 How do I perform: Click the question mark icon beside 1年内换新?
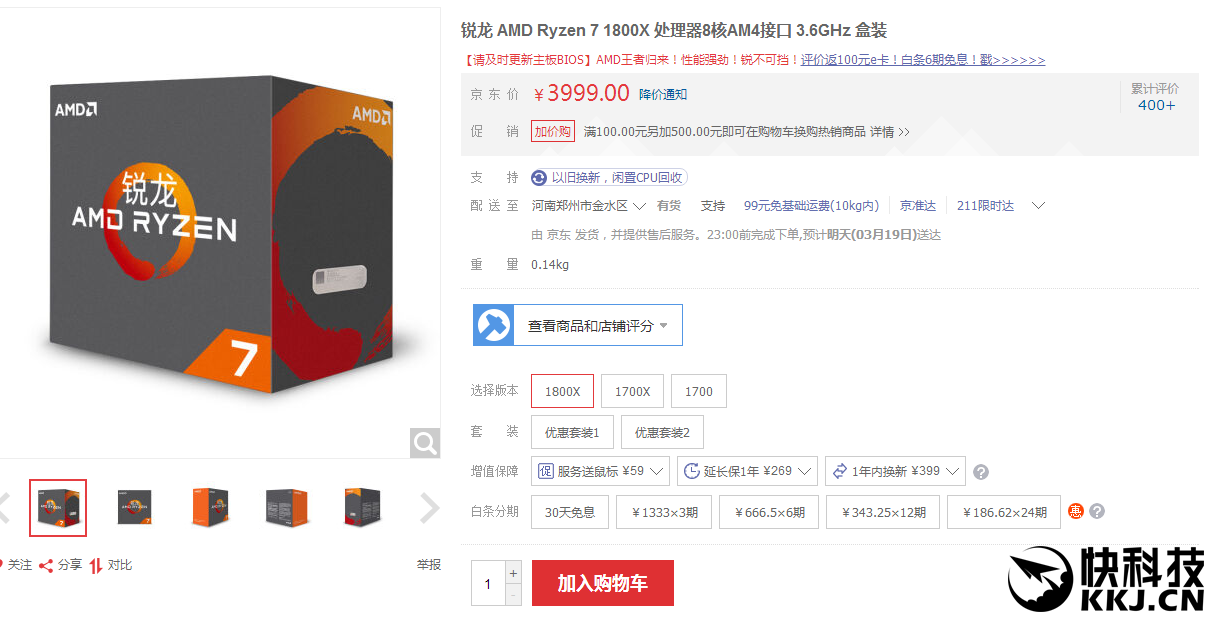tap(981, 472)
